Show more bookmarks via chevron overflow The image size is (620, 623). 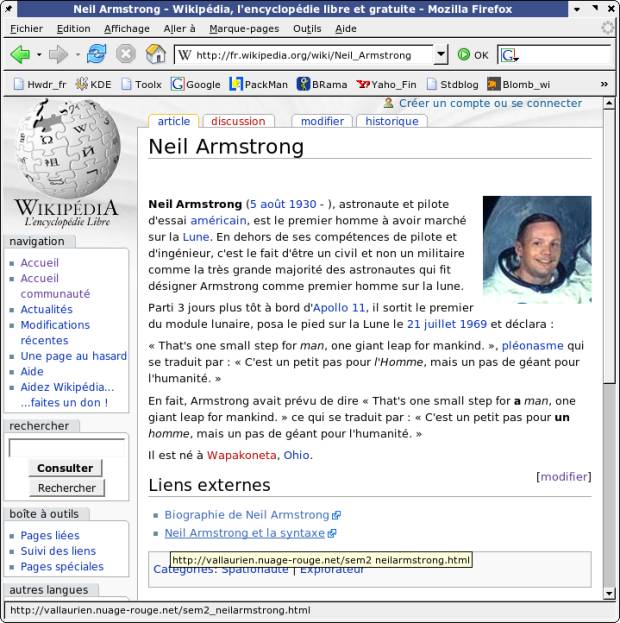click(603, 85)
